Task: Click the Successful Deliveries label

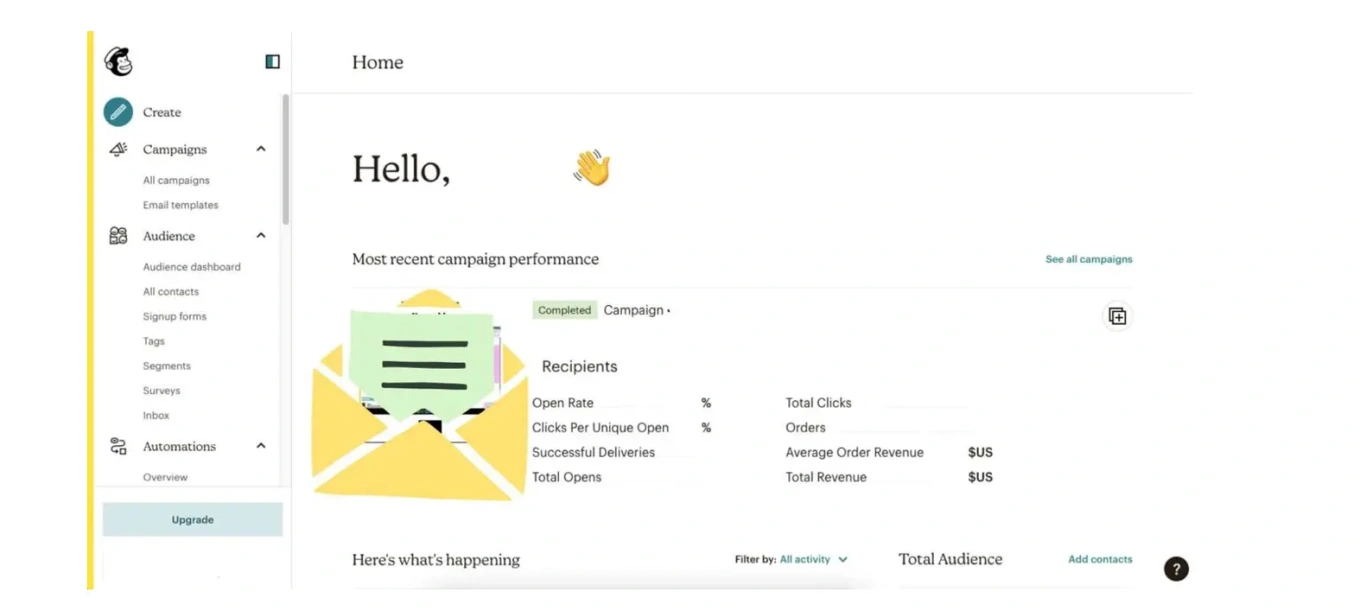Action: (593, 452)
